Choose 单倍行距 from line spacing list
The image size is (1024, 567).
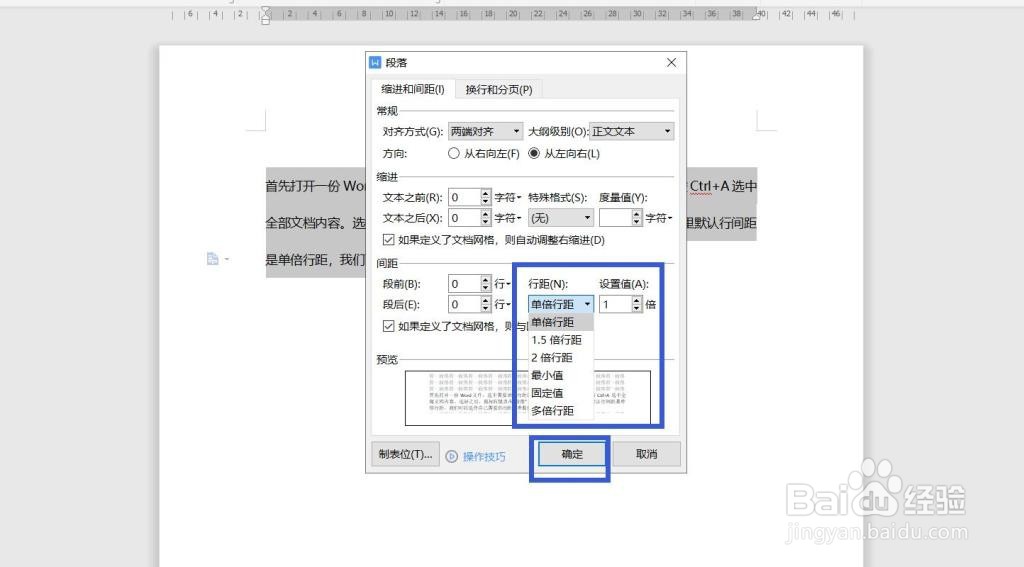561,322
